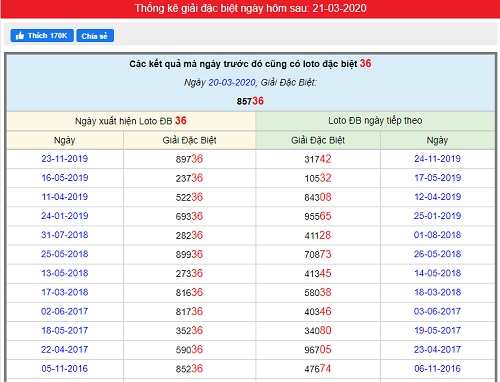Open next-day link 14-05-2018

(x=437, y=273)
